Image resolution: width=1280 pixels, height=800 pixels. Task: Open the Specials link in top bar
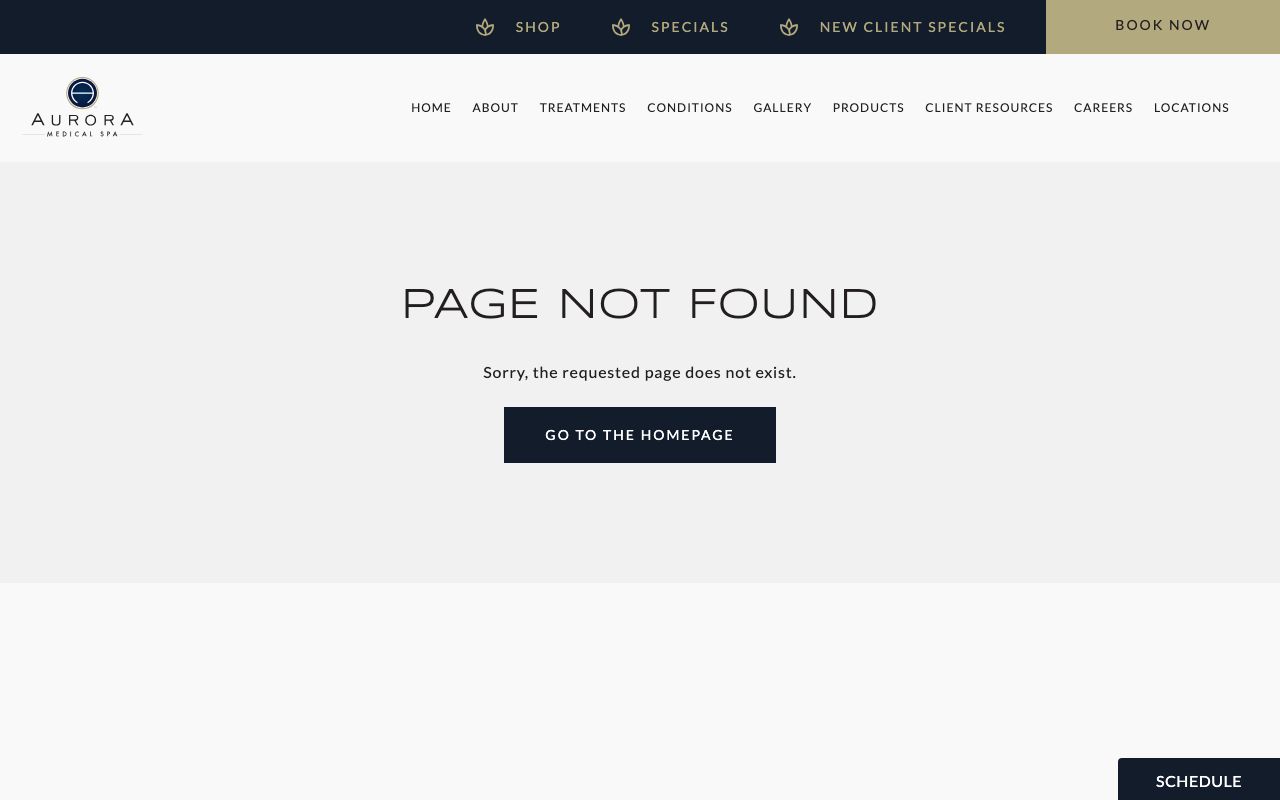[x=690, y=27]
